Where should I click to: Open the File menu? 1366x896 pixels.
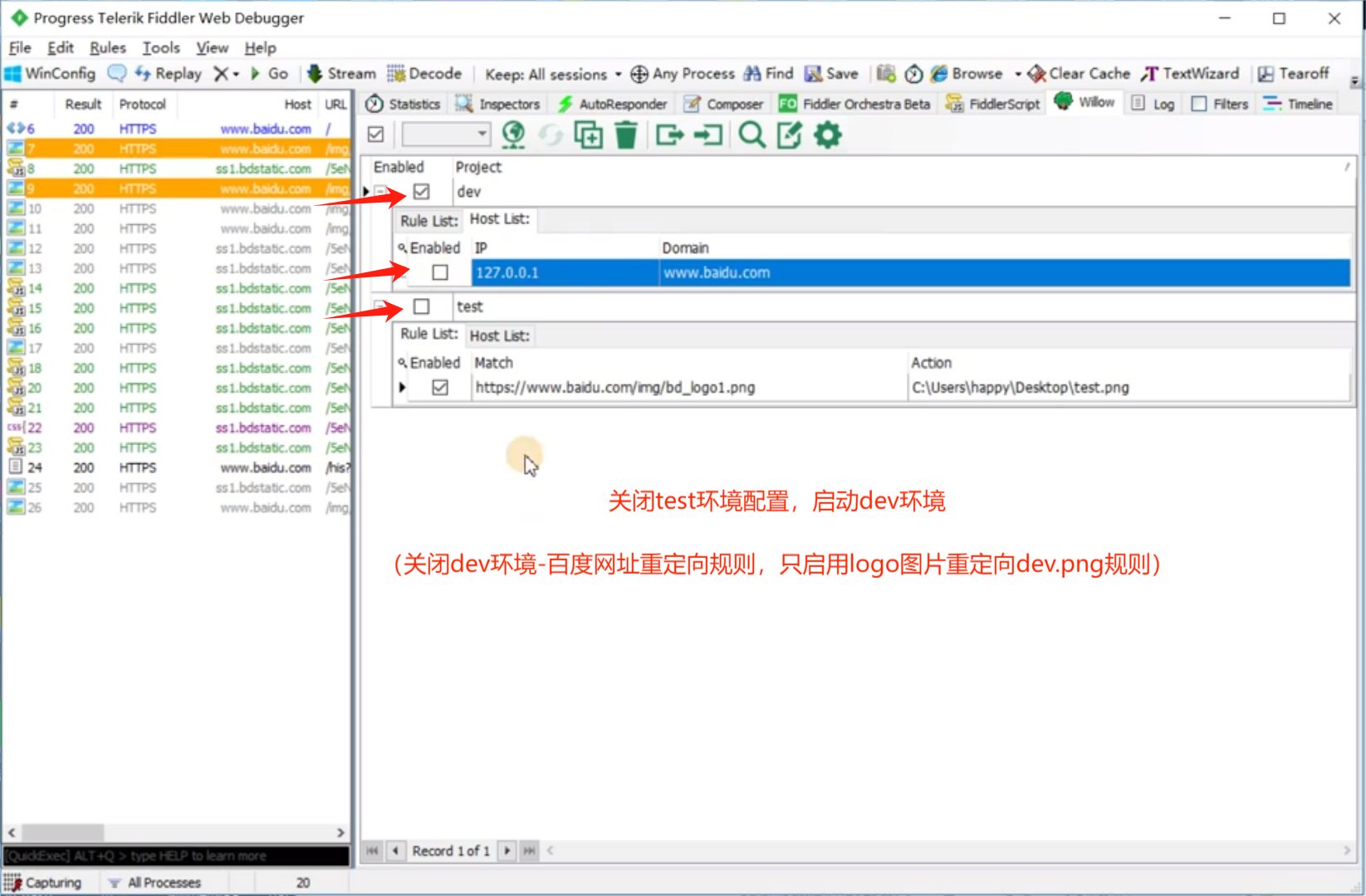pos(20,48)
